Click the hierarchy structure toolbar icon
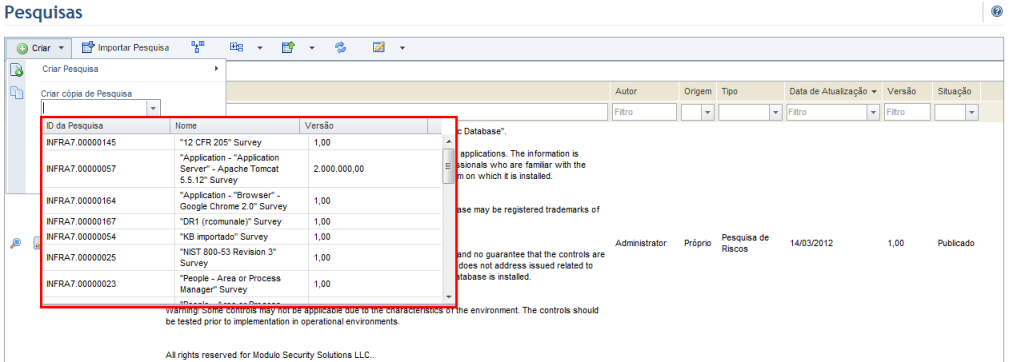 tap(198, 47)
